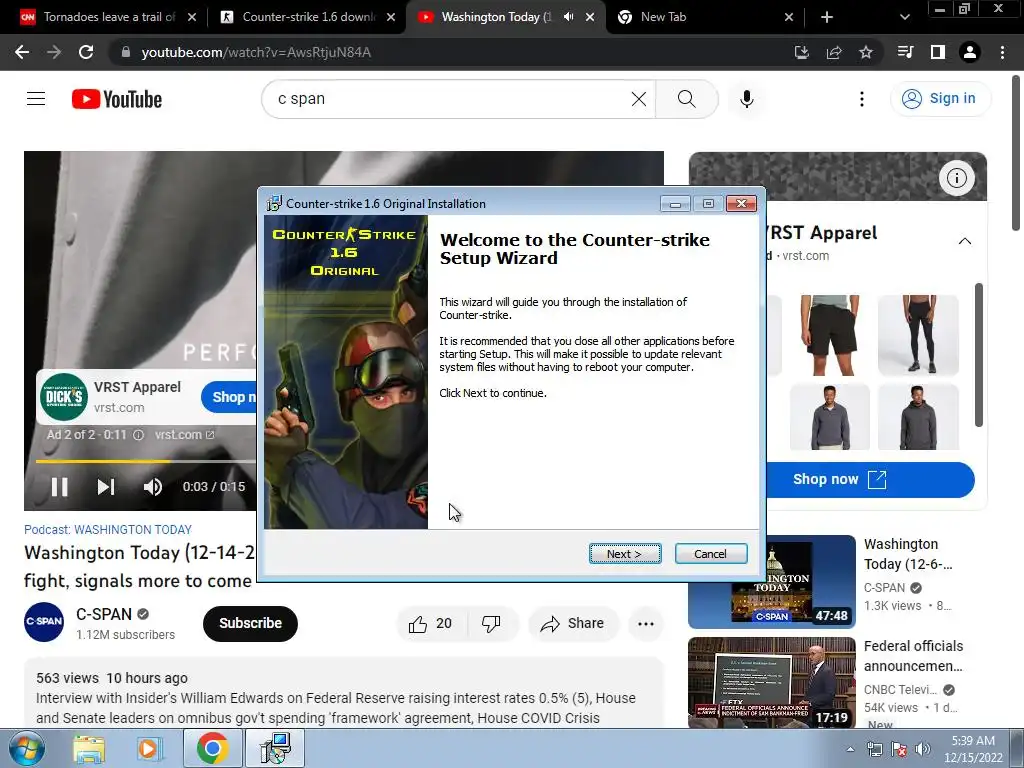Select black shorts product thumbnail

829,335
